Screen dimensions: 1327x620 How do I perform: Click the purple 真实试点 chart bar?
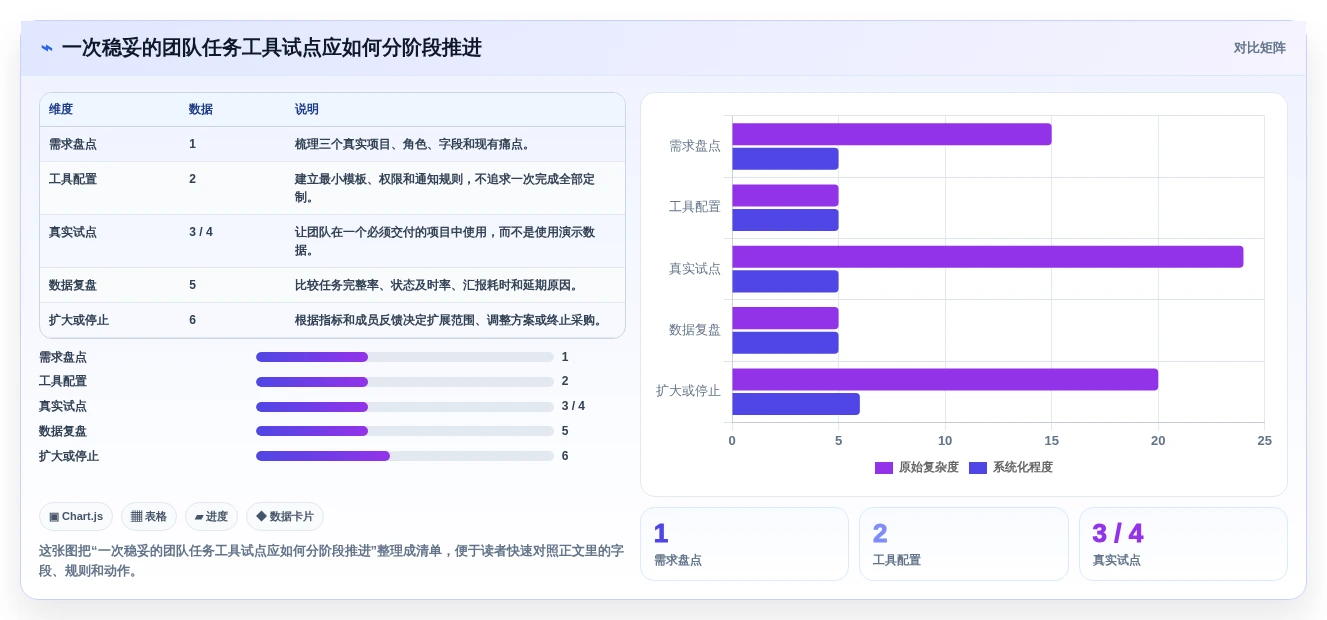coord(987,257)
